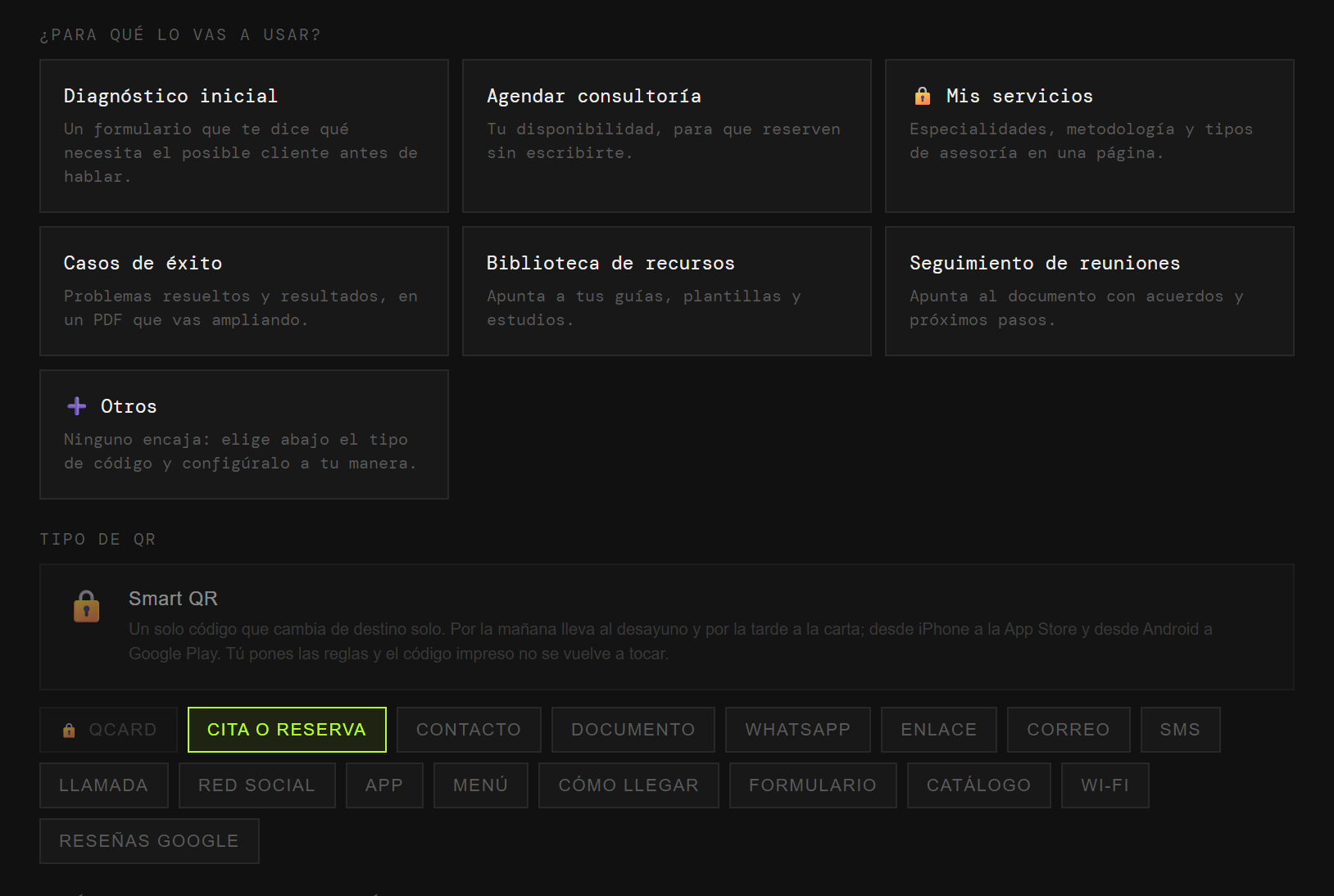
Task: Select the Cita o Reserva QR type
Action: (x=287, y=730)
